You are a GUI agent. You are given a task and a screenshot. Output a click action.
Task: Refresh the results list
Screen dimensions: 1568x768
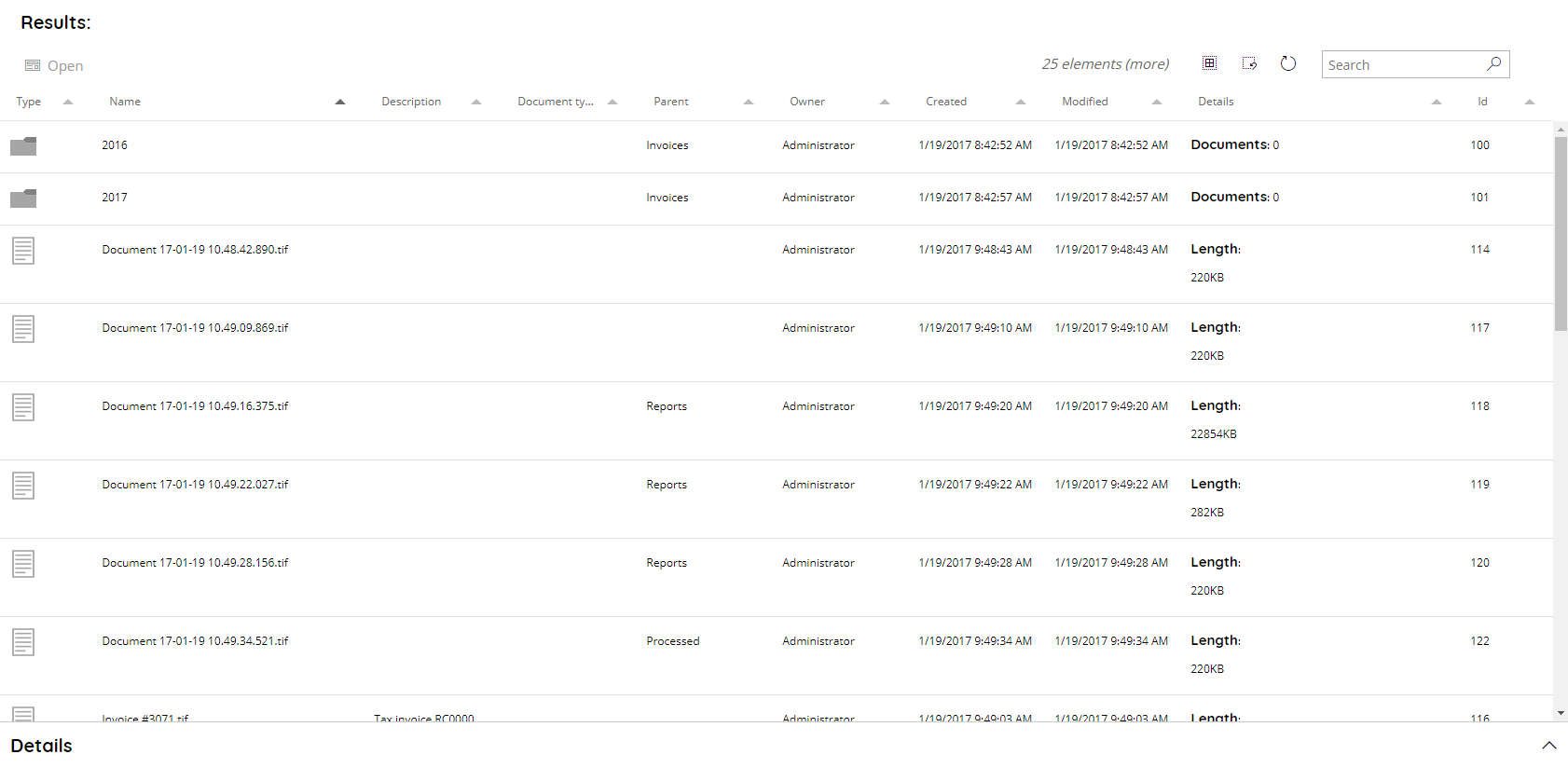(1288, 63)
